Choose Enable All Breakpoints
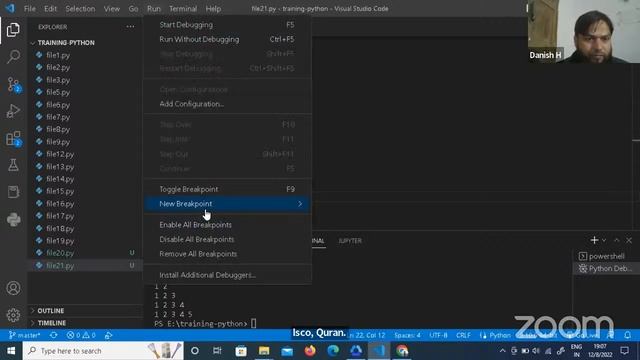The image size is (640, 360). (x=227, y=225)
